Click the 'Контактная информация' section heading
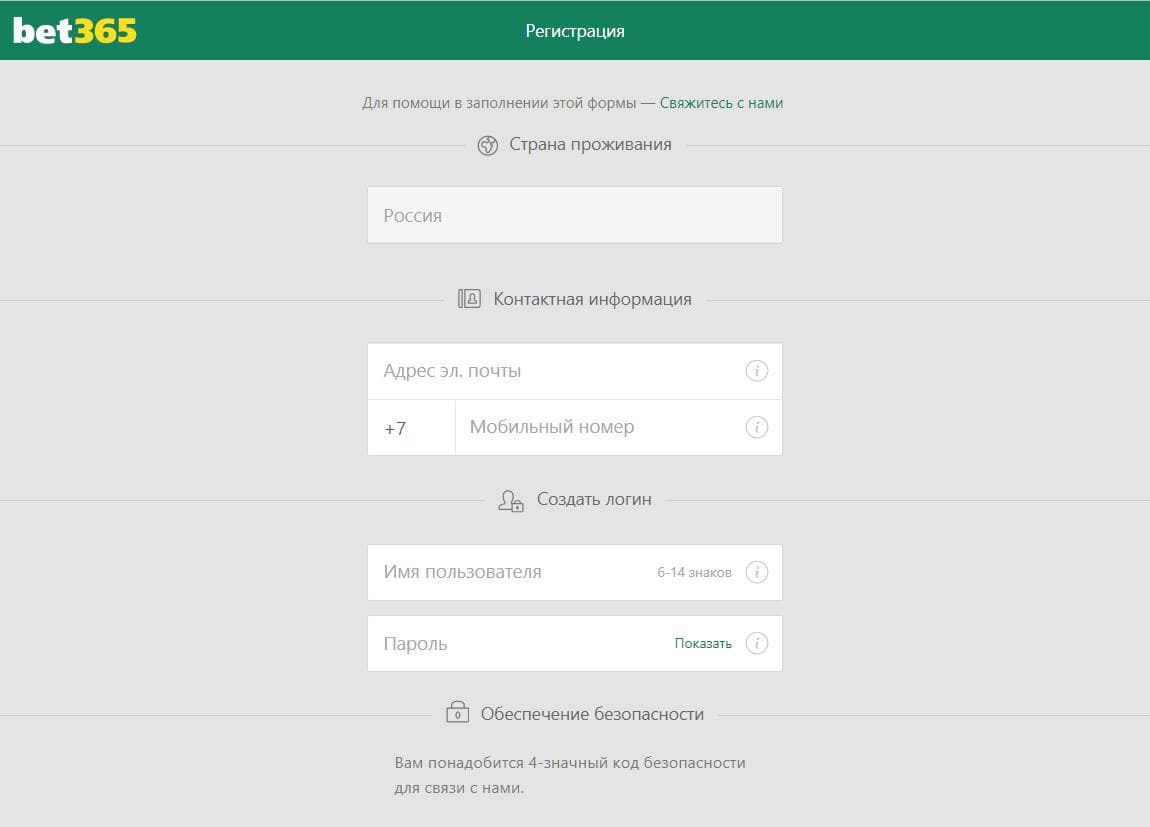1150x827 pixels. pyautogui.click(x=592, y=299)
